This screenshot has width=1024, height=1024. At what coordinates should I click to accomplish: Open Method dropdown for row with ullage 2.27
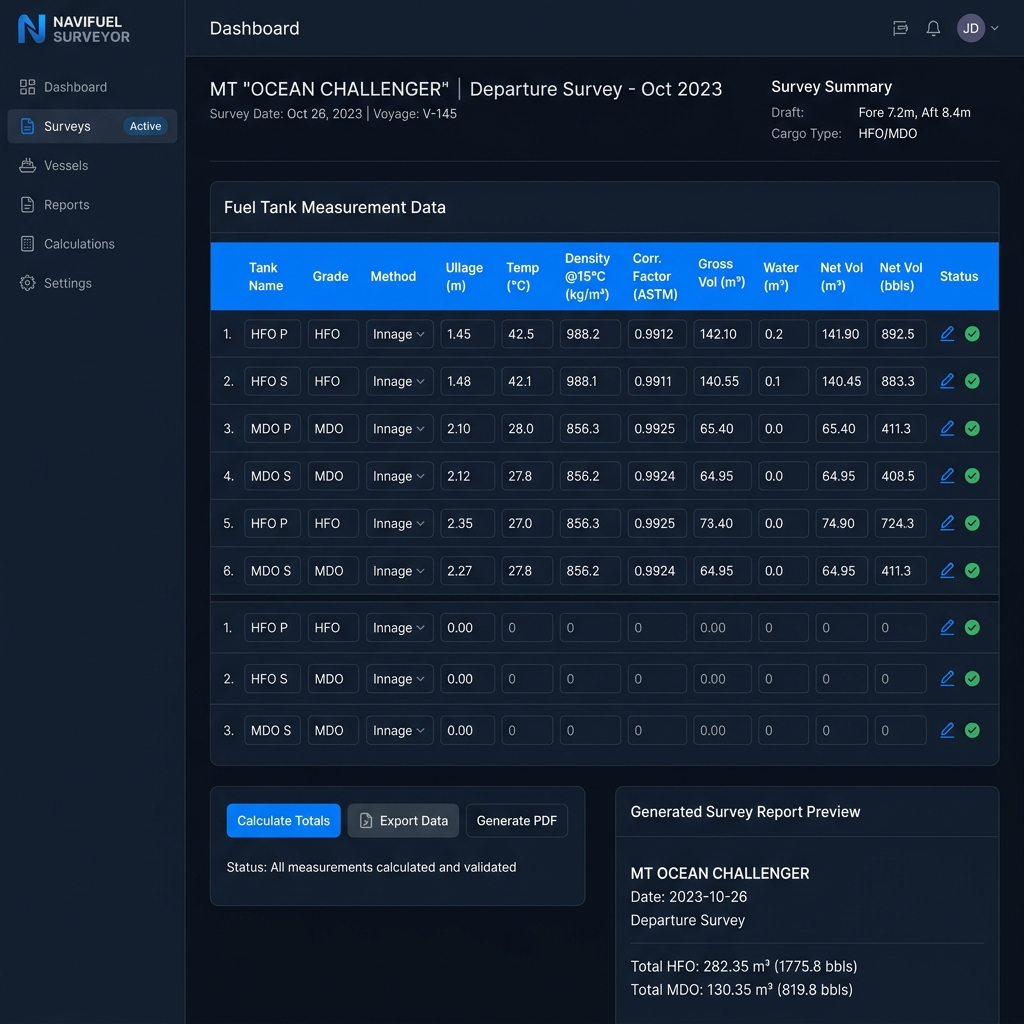click(x=399, y=570)
